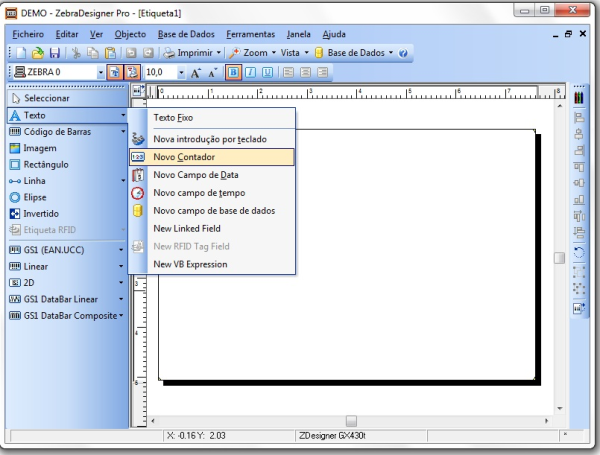
Task: Open the font size 10,0 dropdown
Action: [x=181, y=73]
